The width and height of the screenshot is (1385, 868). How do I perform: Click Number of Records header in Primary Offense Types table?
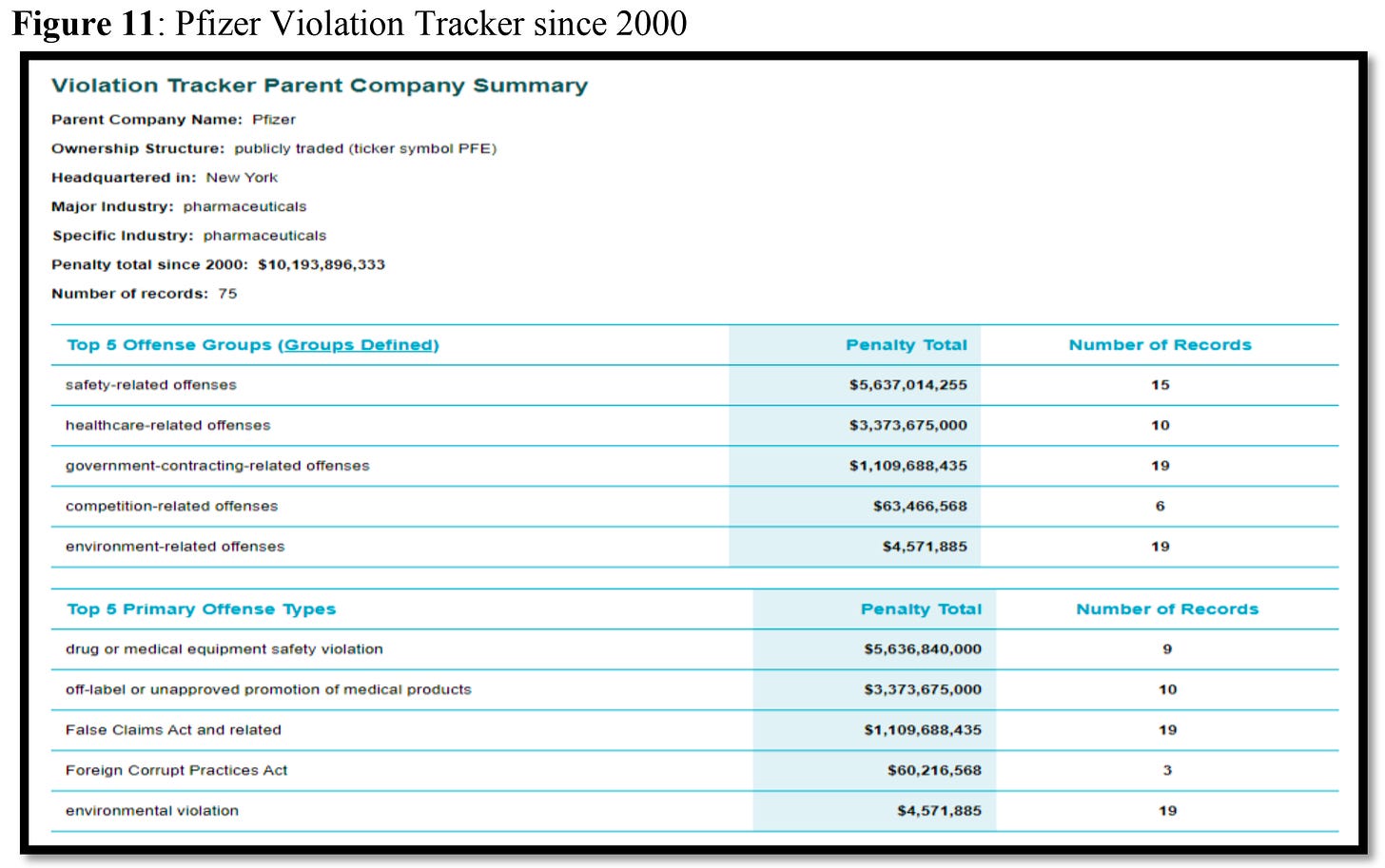tap(1167, 609)
